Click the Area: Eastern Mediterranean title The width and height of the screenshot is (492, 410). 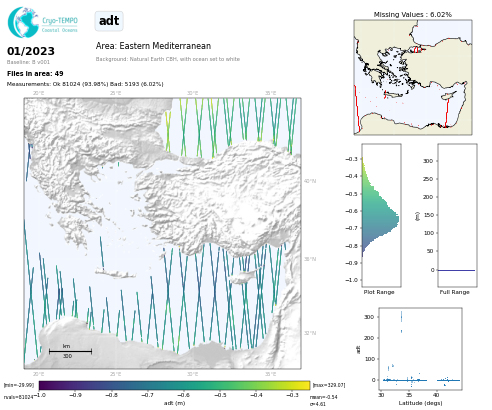(x=153, y=46)
